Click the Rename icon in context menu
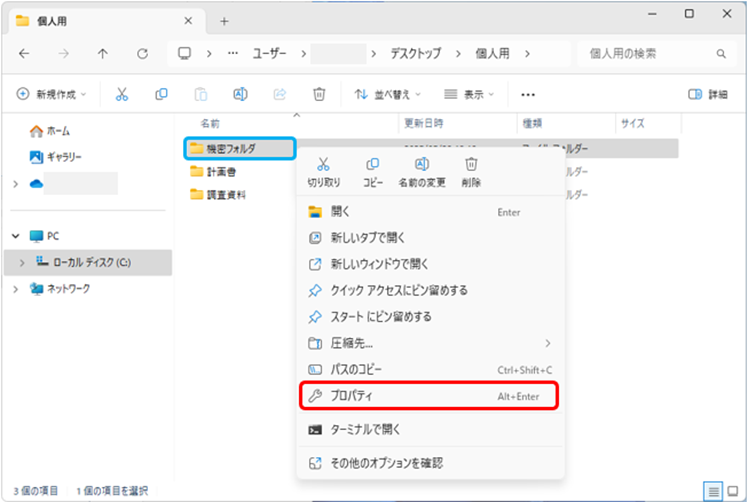Screen dimensions: 748x502 (x=421, y=166)
